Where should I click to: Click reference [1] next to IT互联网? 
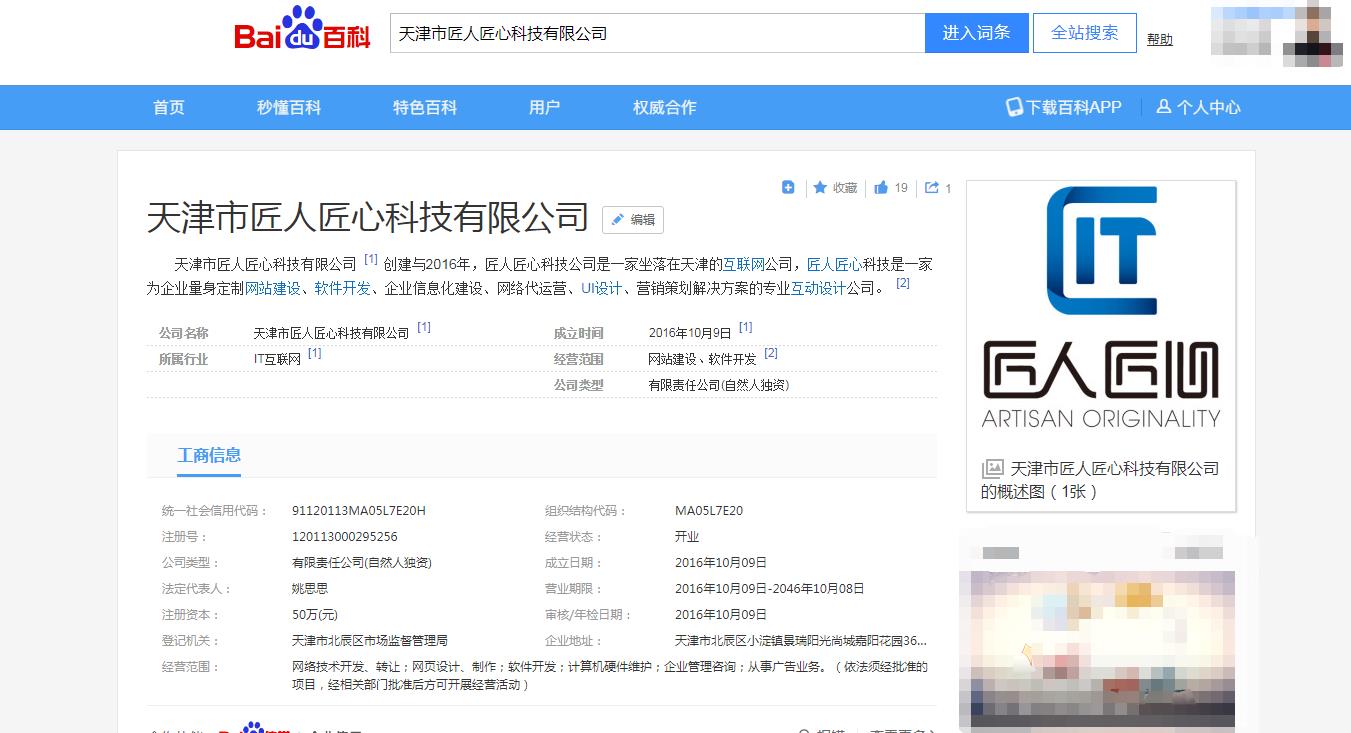tap(315, 353)
